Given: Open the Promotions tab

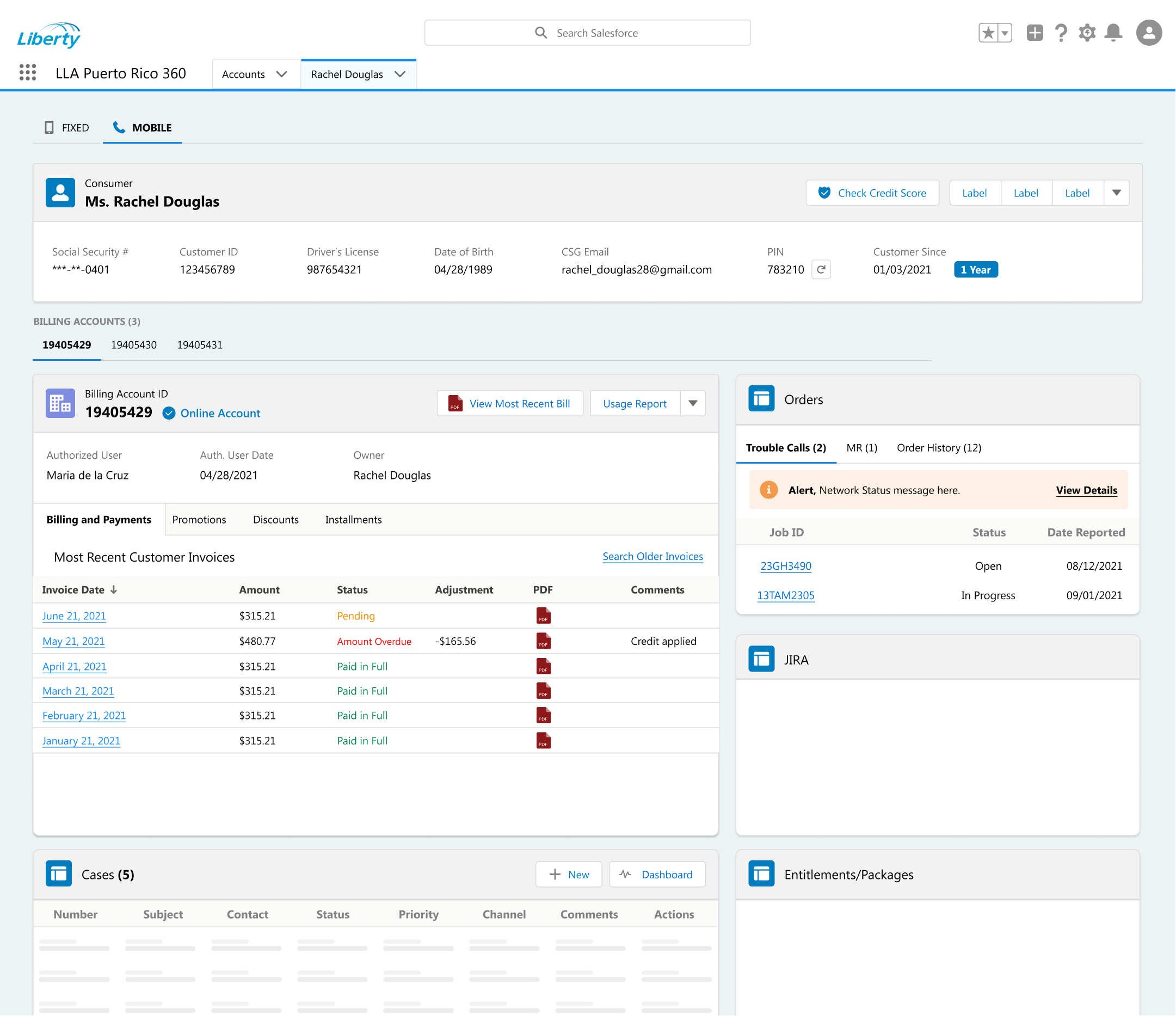Looking at the screenshot, I should [x=199, y=520].
